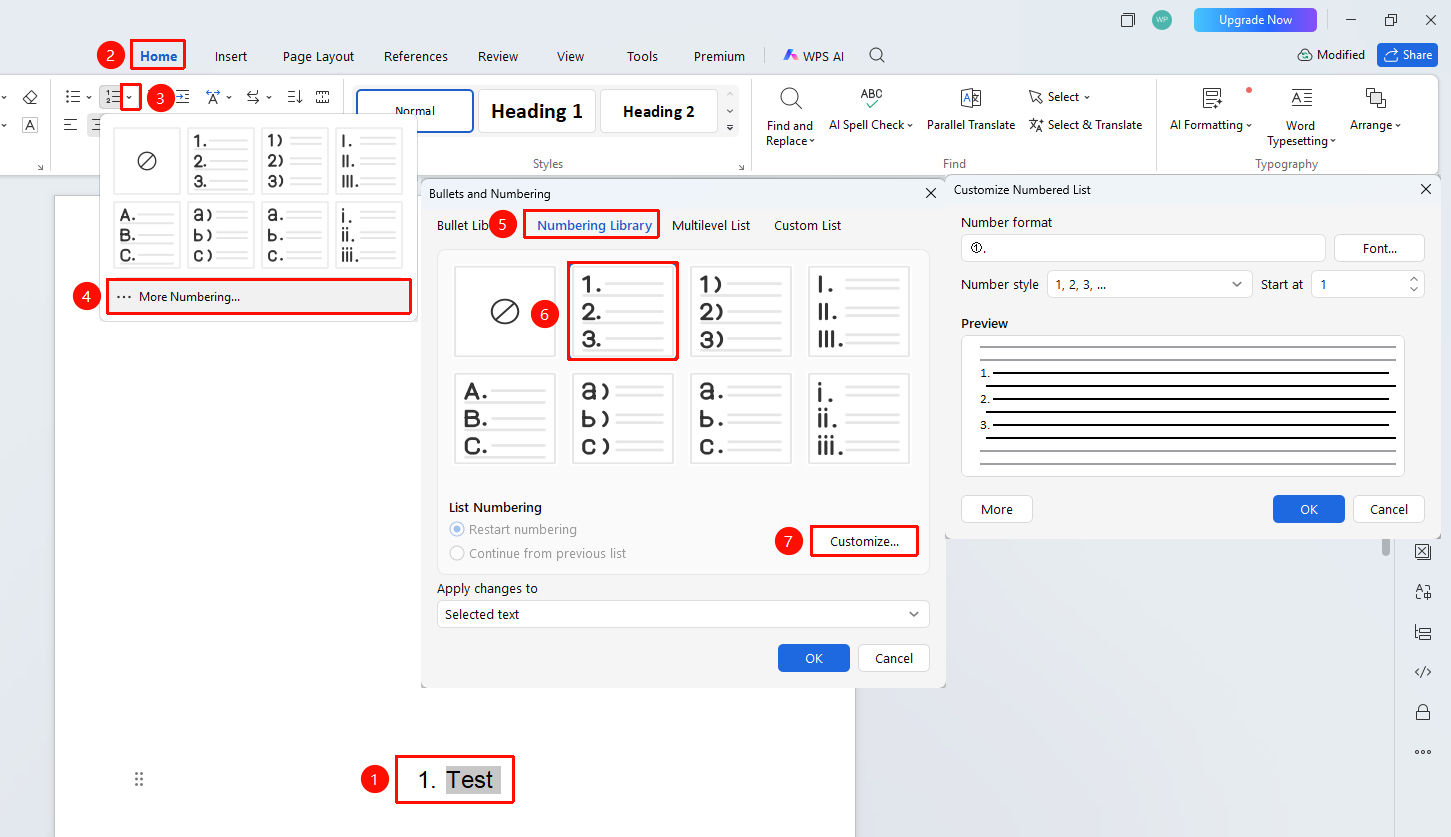Click the Parallel Translate icon

pos(970,98)
